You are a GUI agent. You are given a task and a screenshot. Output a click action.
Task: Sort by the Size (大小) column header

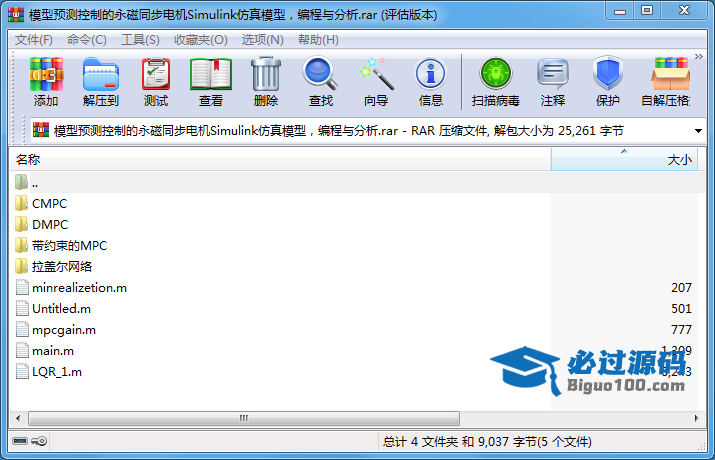pyautogui.click(x=624, y=160)
